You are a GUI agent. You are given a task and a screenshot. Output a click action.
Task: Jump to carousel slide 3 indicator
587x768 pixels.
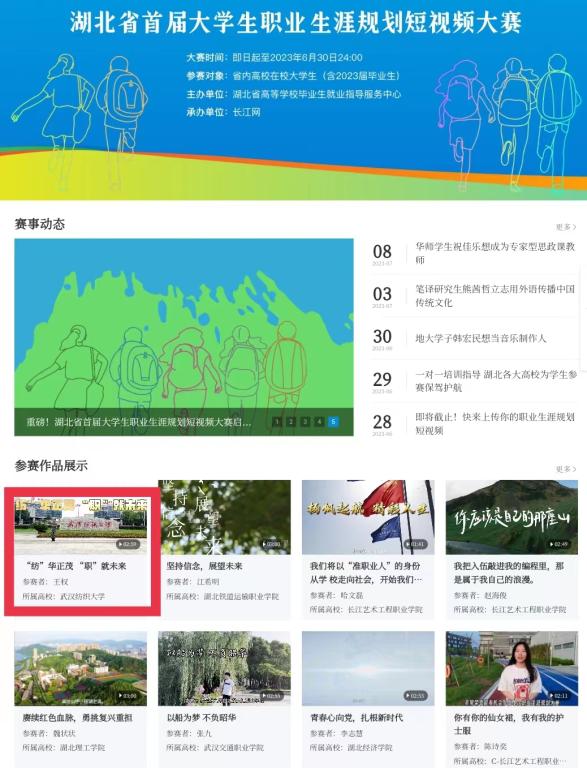tap(305, 421)
